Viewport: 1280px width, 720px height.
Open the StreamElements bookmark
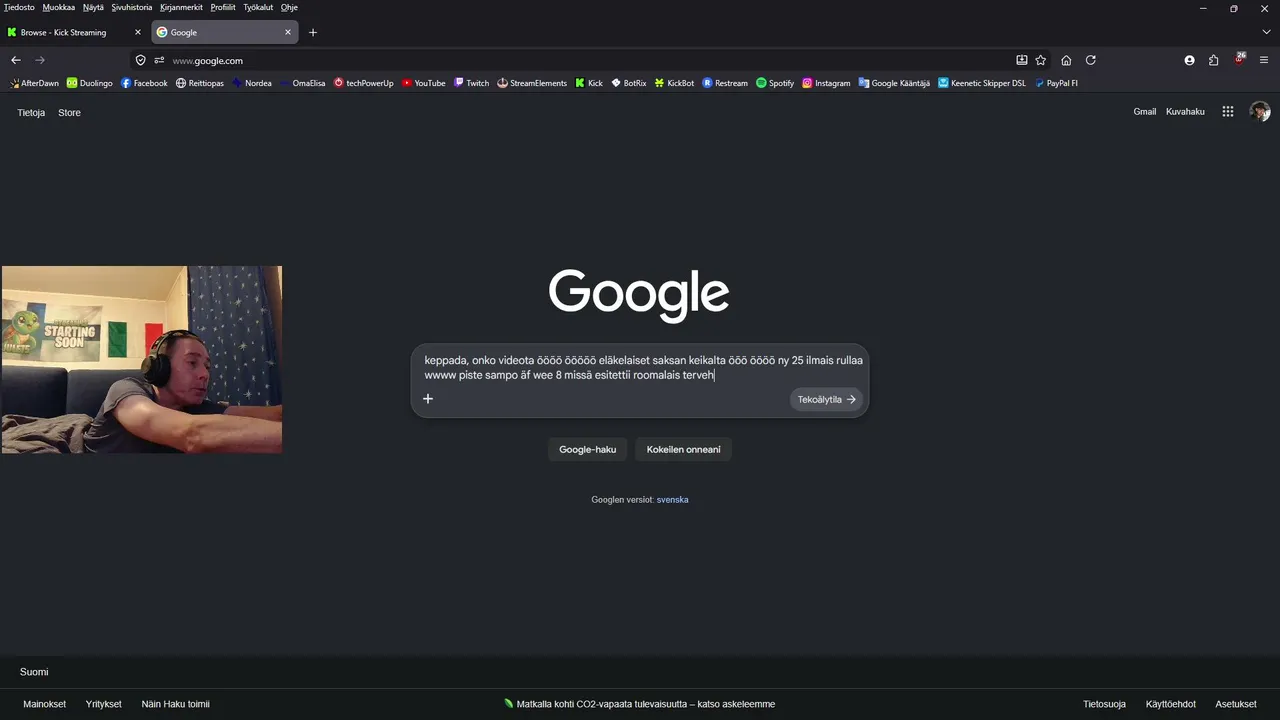pos(532,83)
